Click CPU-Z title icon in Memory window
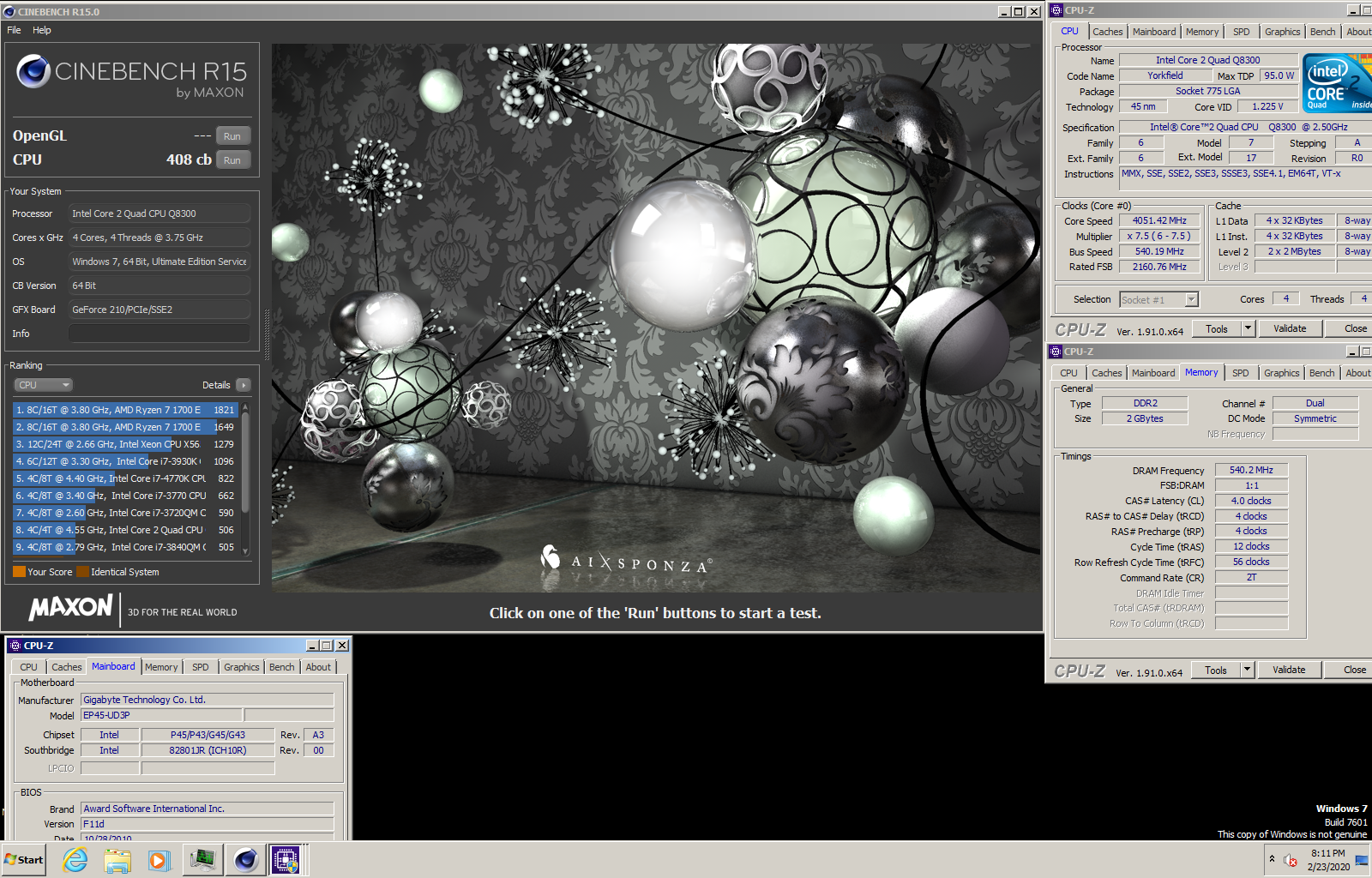Viewport: 1372px width, 878px height. (x=1056, y=352)
